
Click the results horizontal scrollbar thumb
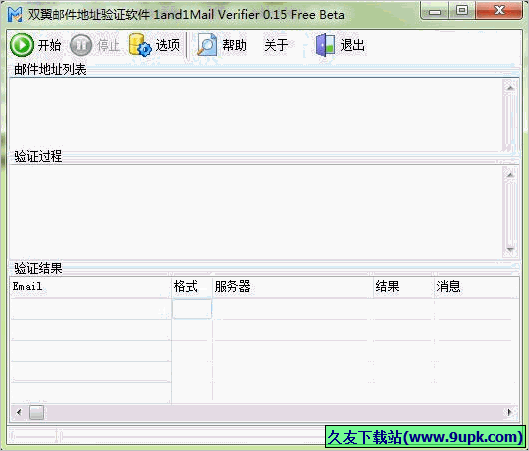[x=36, y=412]
